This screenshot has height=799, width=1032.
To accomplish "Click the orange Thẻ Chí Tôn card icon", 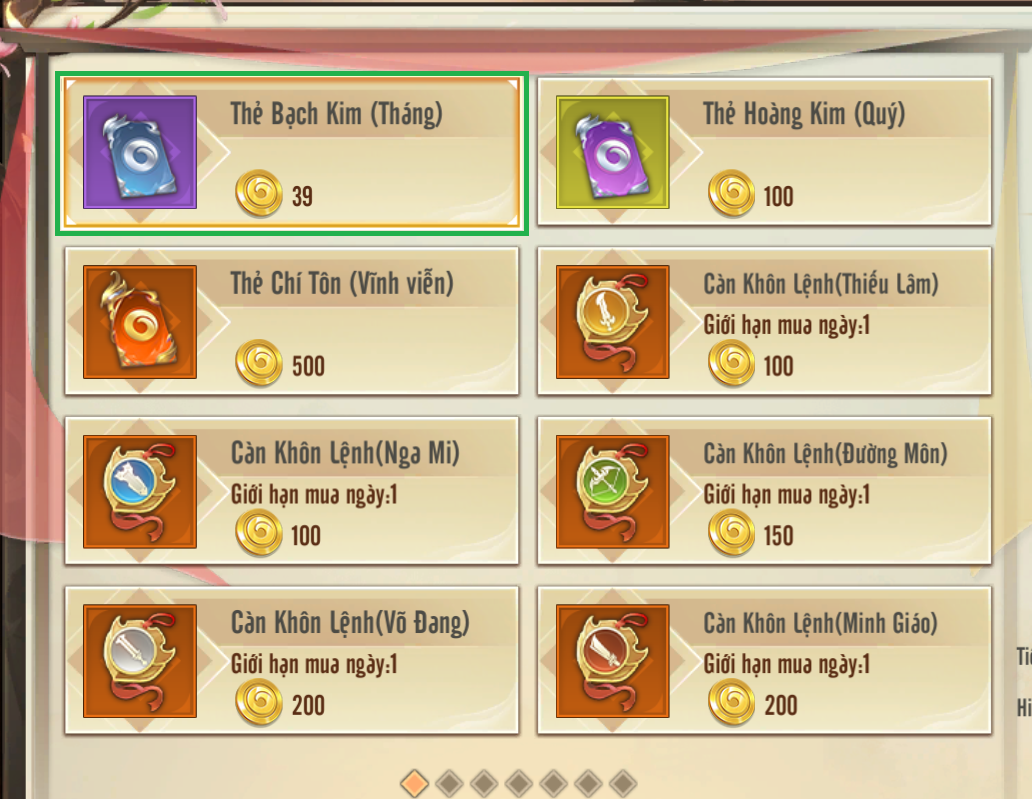I will (x=140, y=322).
